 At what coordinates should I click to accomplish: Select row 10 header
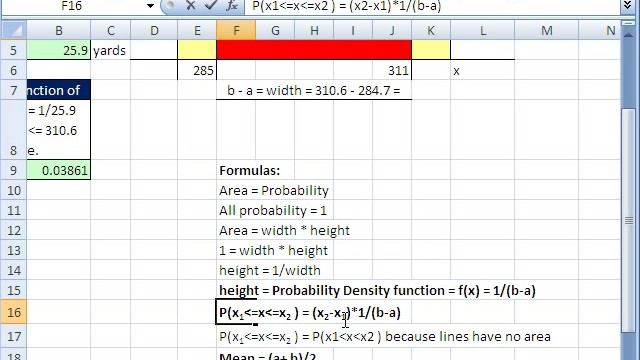pyautogui.click(x=14, y=190)
